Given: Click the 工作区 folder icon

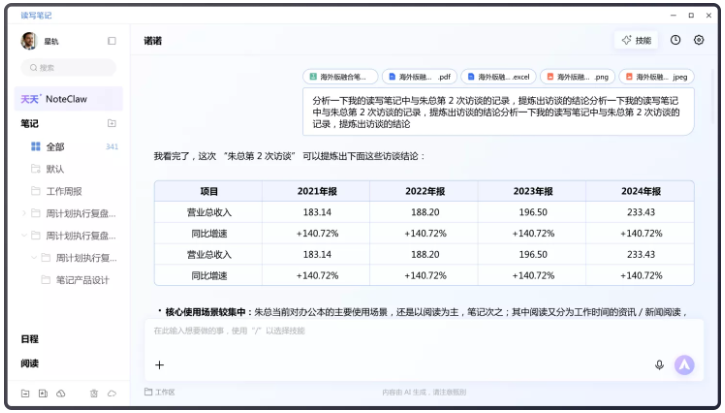Looking at the screenshot, I should pos(148,392).
